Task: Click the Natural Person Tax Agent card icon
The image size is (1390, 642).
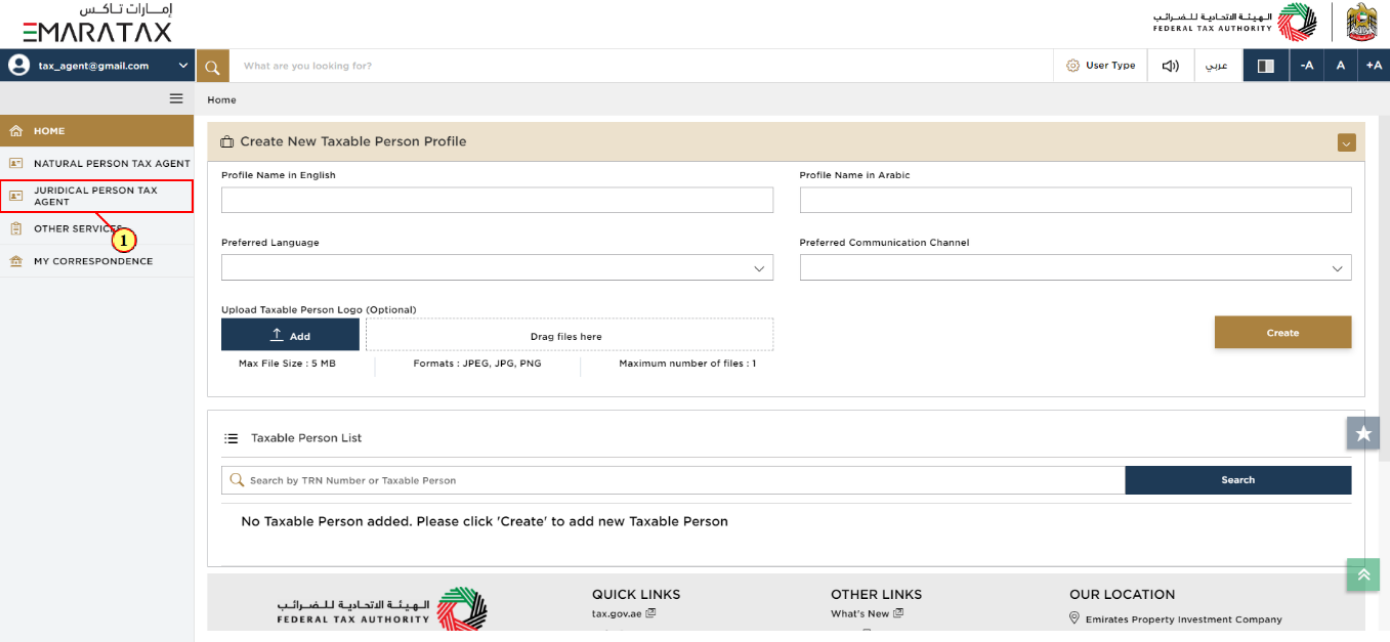Action: tap(15, 163)
